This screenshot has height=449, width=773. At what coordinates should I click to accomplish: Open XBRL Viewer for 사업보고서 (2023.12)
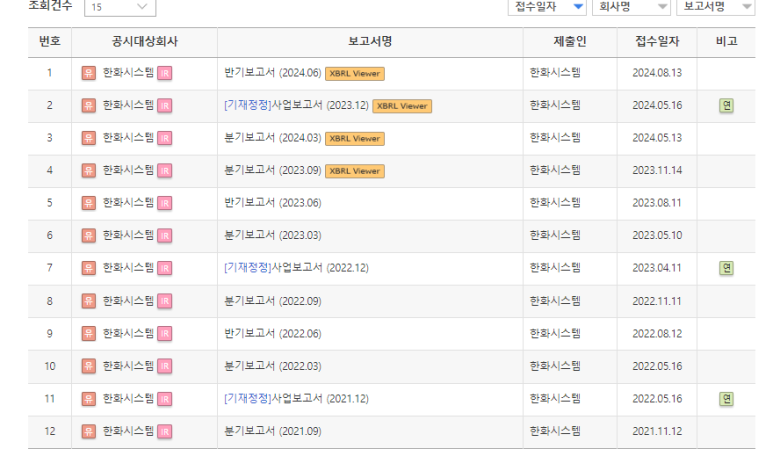(x=402, y=106)
